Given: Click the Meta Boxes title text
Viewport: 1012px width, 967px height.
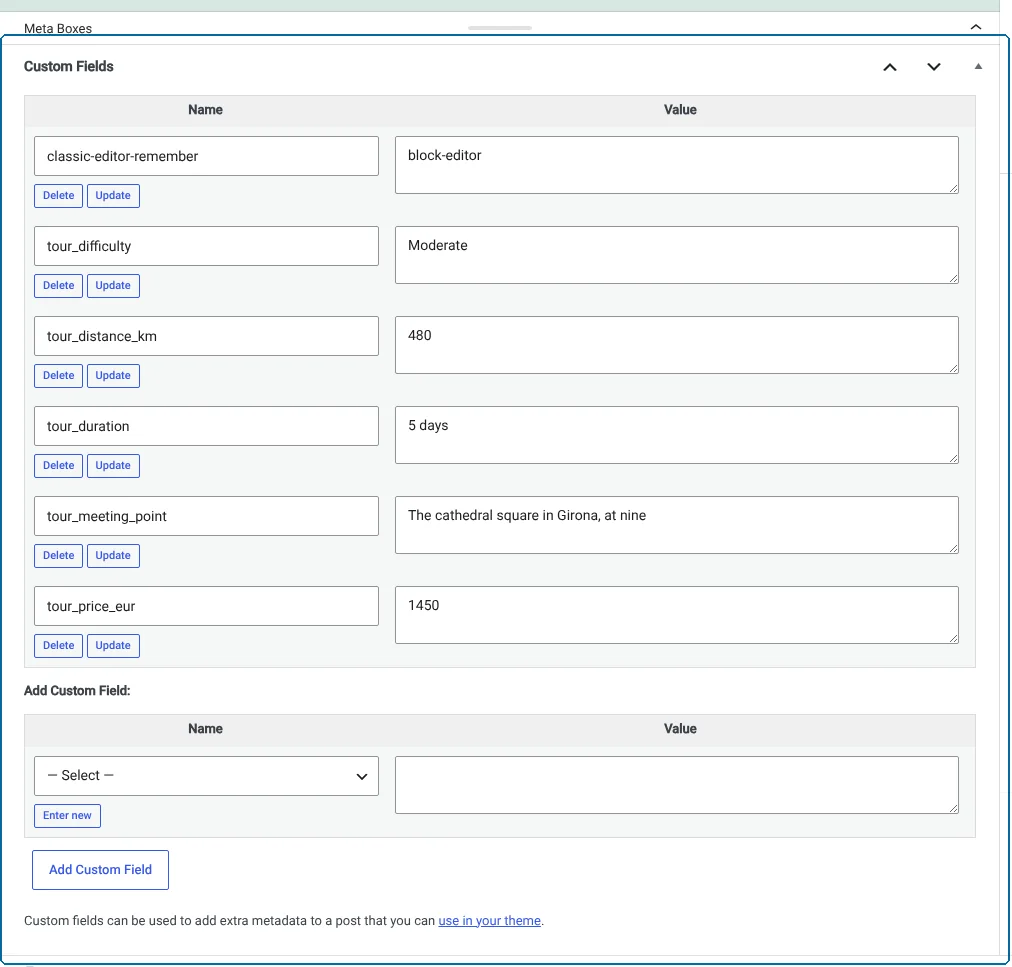Looking at the screenshot, I should pos(58,28).
